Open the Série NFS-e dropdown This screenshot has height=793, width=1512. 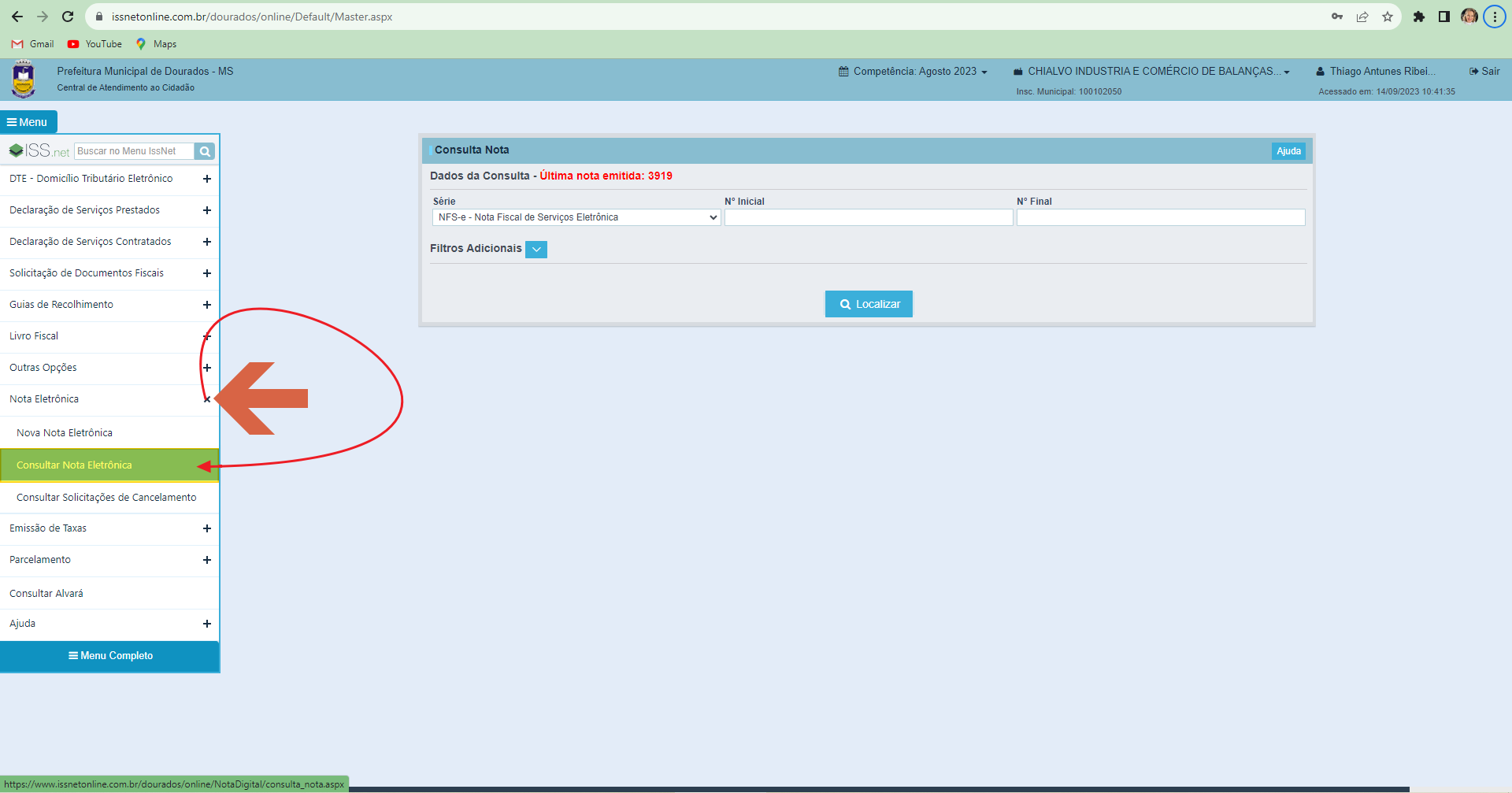(576, 217)
